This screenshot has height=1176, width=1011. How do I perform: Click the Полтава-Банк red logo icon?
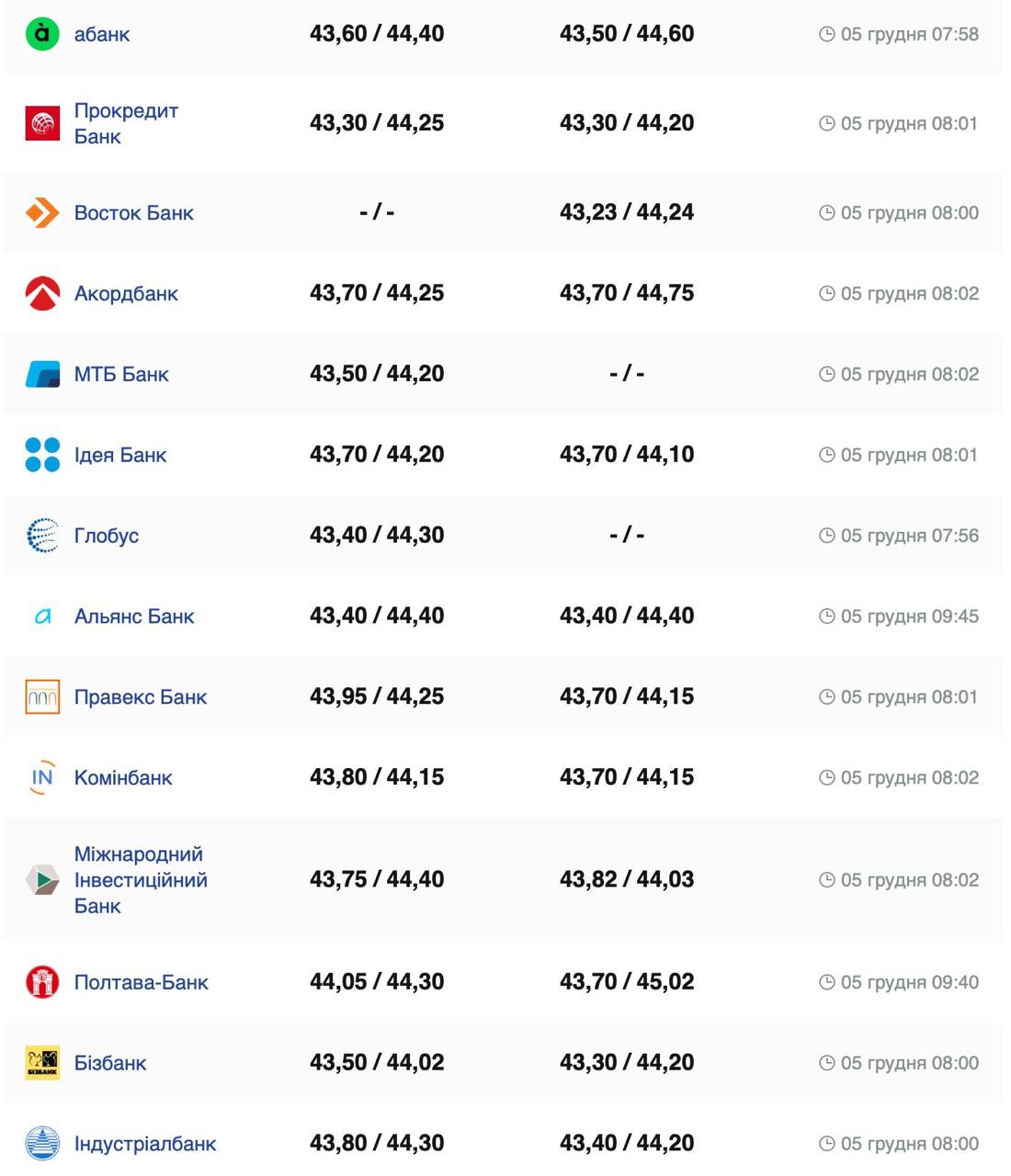click(42, 982)
